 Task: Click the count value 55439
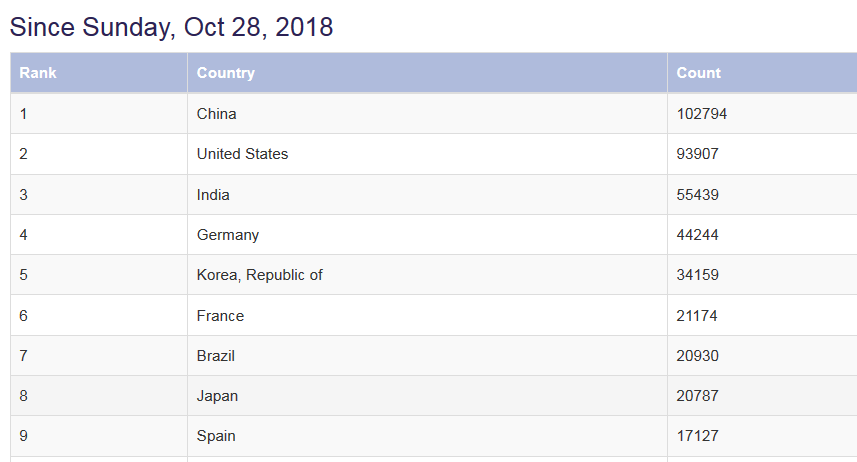point(697,195)
